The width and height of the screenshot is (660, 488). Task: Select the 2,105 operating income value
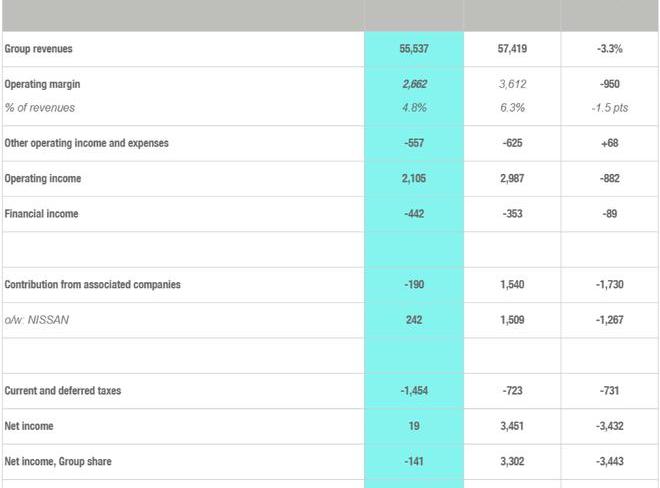click(414, 179)
